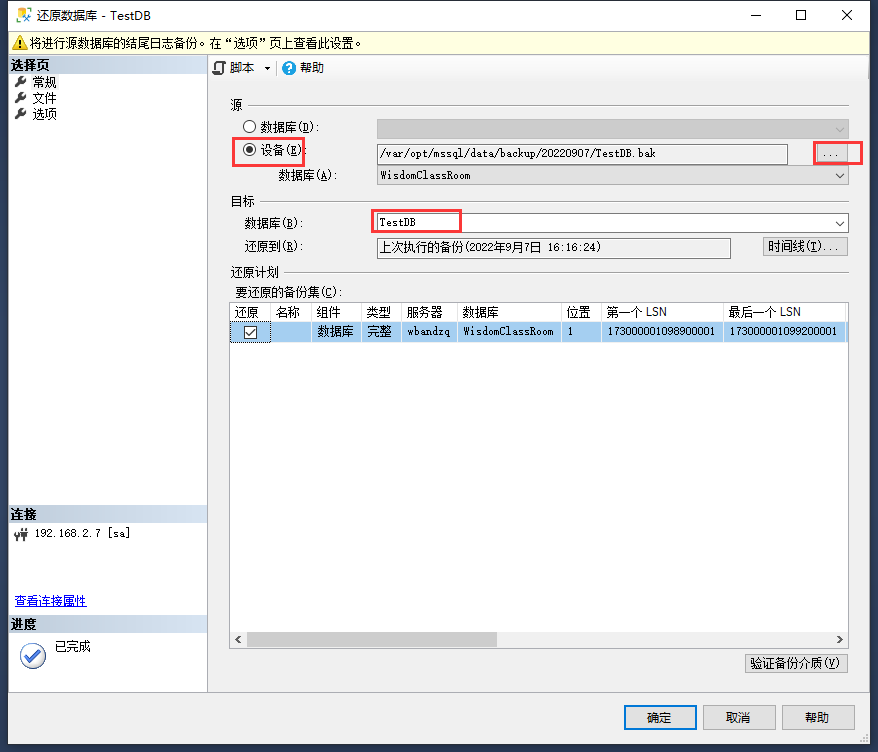Click the browse "..." button for device

(830, 153)
